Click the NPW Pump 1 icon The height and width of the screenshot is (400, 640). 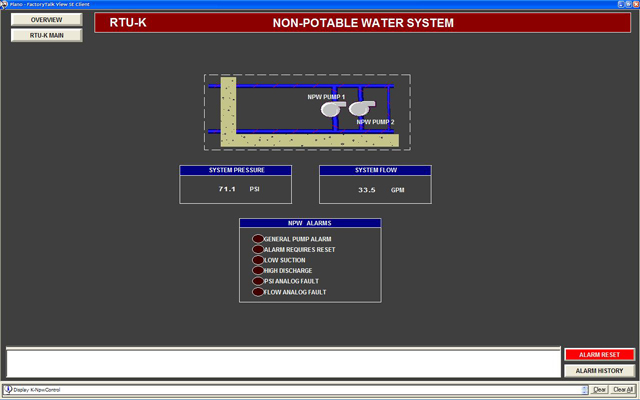333,109
